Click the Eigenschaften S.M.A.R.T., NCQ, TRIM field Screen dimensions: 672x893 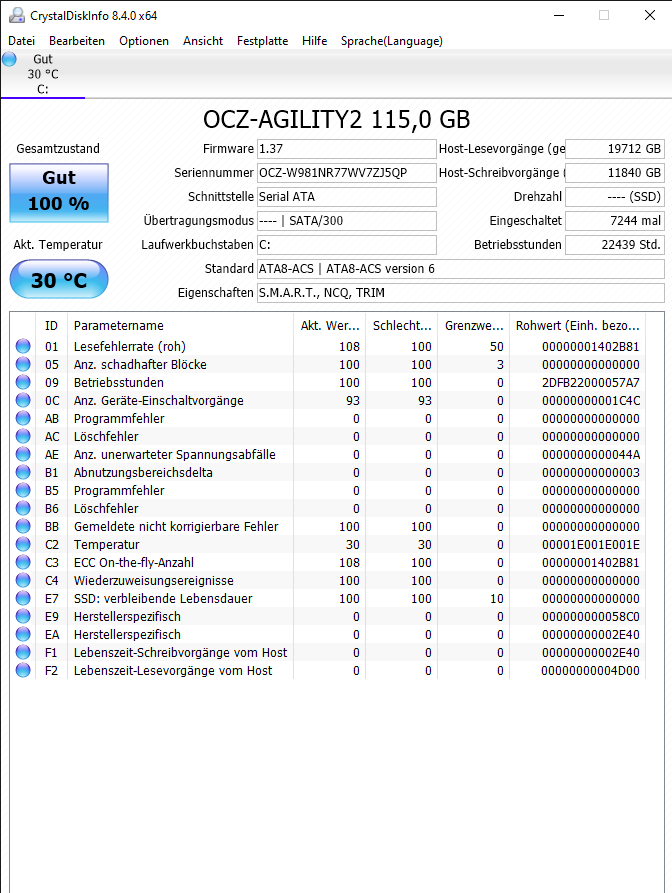click(x=461, y=293)
